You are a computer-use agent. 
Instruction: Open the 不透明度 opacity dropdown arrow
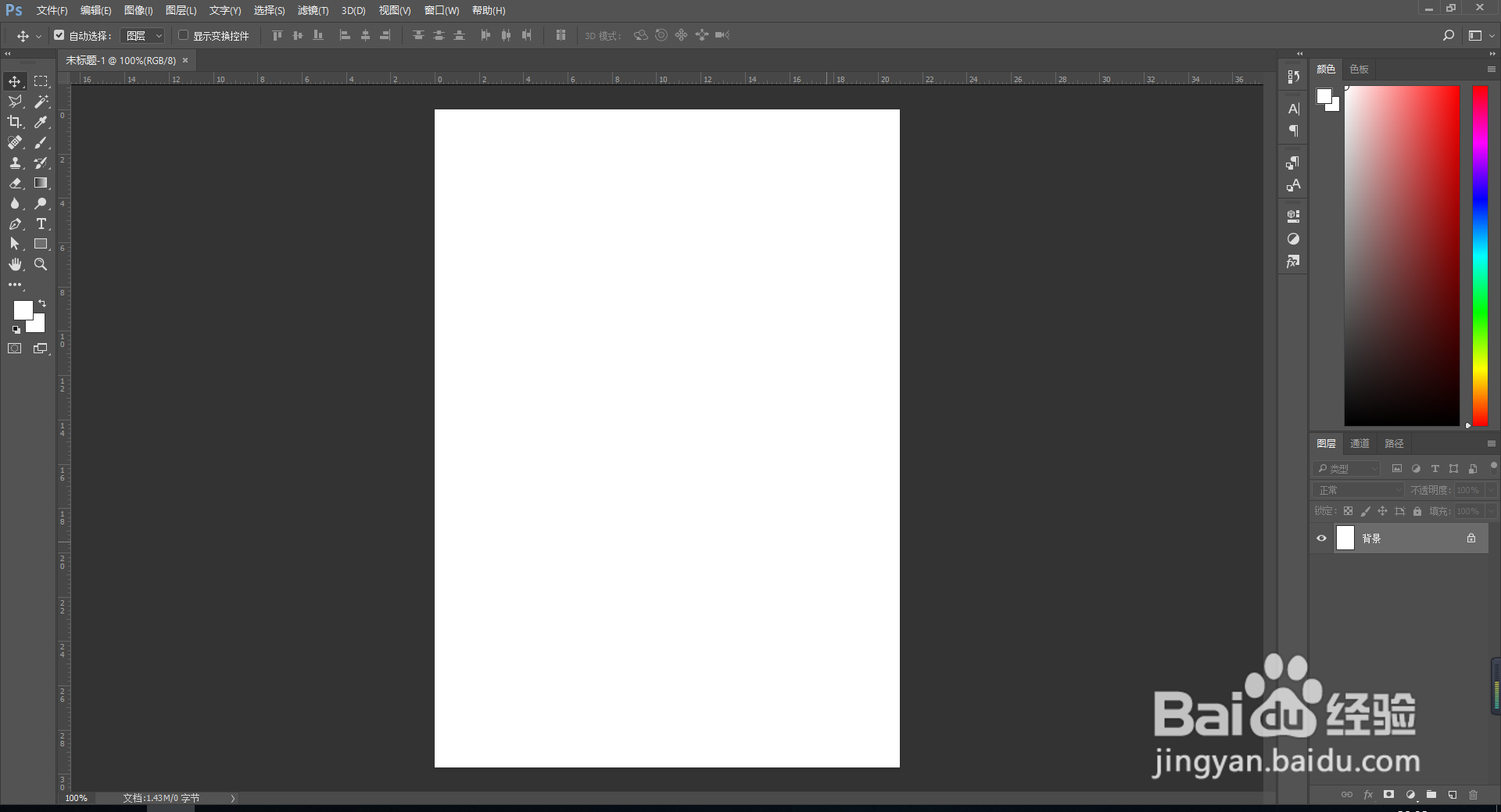click(x=1492, y=490)
